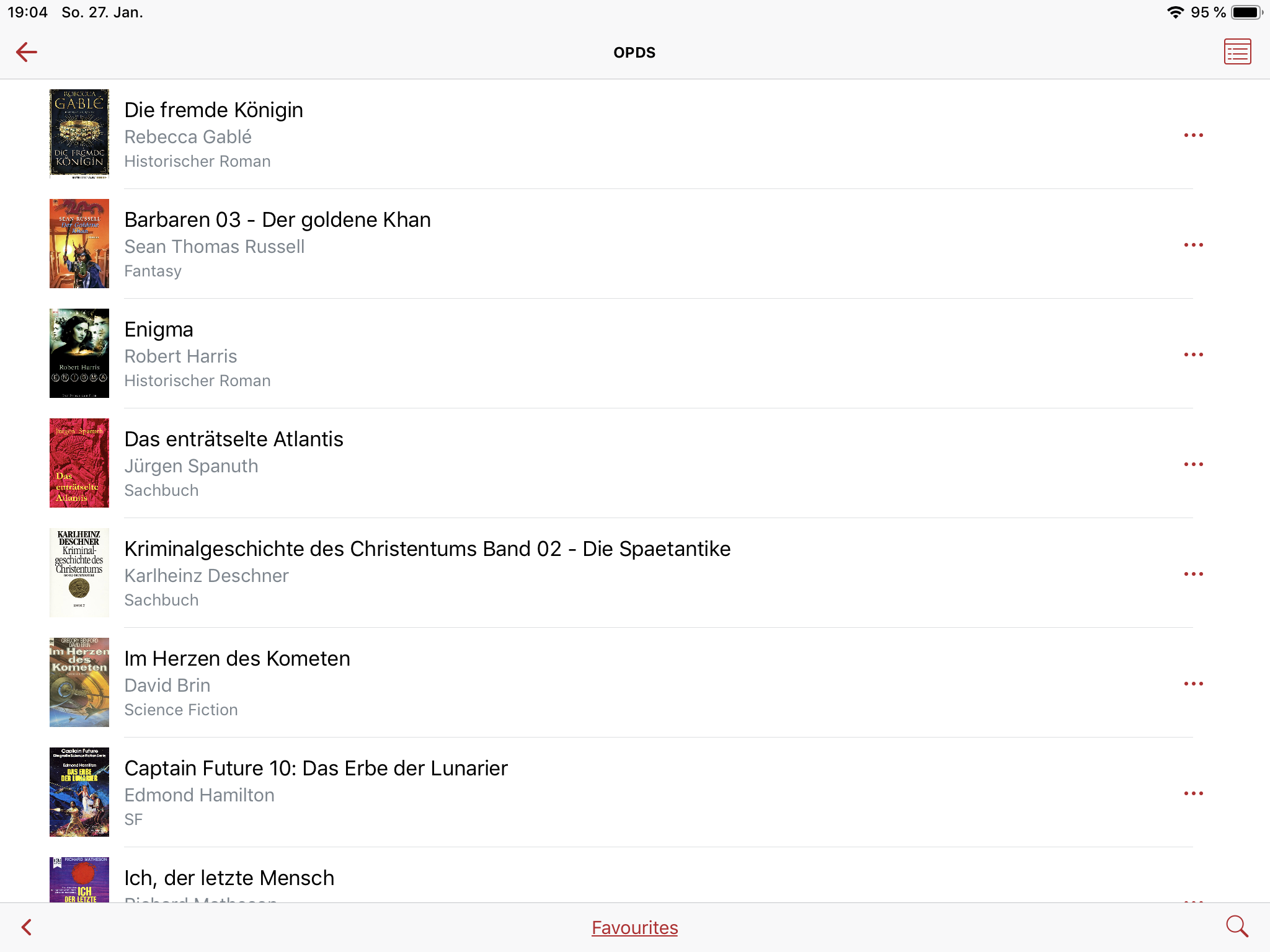Open the Favourites link
The image size is (1270, 952).
(x=634, y=928)
